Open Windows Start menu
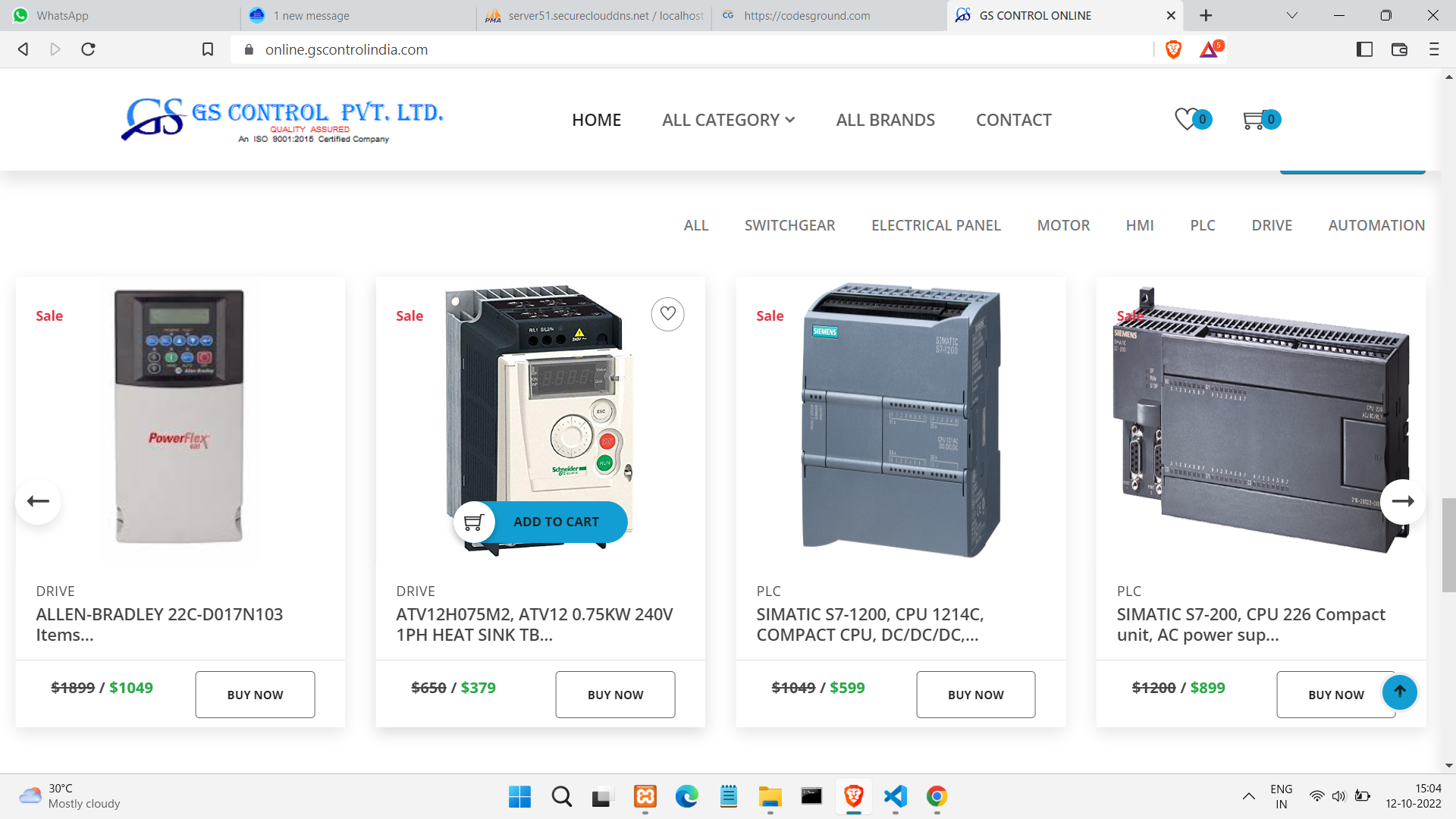Image resolution: width=1456 pixels, height=819 pixels. (x=519, y=796)
